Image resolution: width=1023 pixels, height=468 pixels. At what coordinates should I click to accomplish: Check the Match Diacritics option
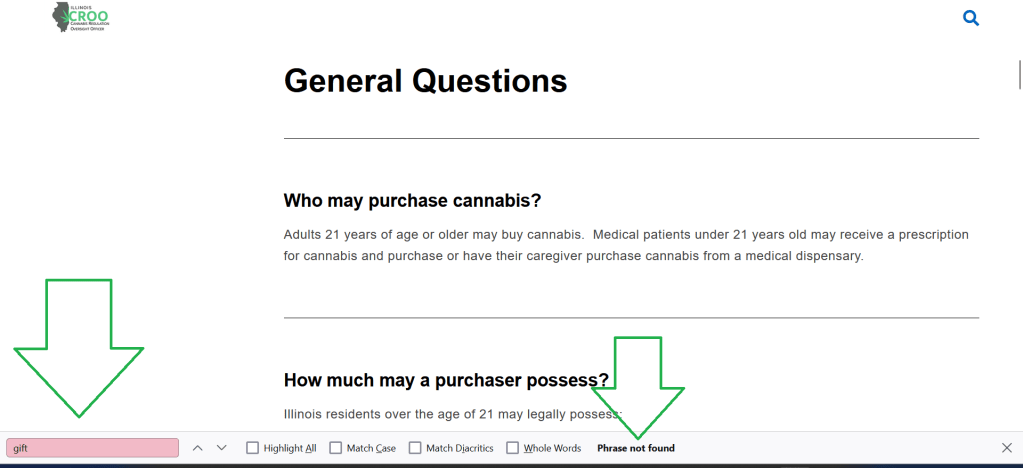[x=415, y=448]
